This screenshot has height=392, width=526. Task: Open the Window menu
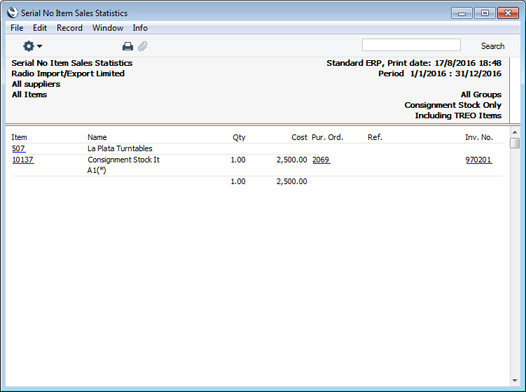(108, 28)
